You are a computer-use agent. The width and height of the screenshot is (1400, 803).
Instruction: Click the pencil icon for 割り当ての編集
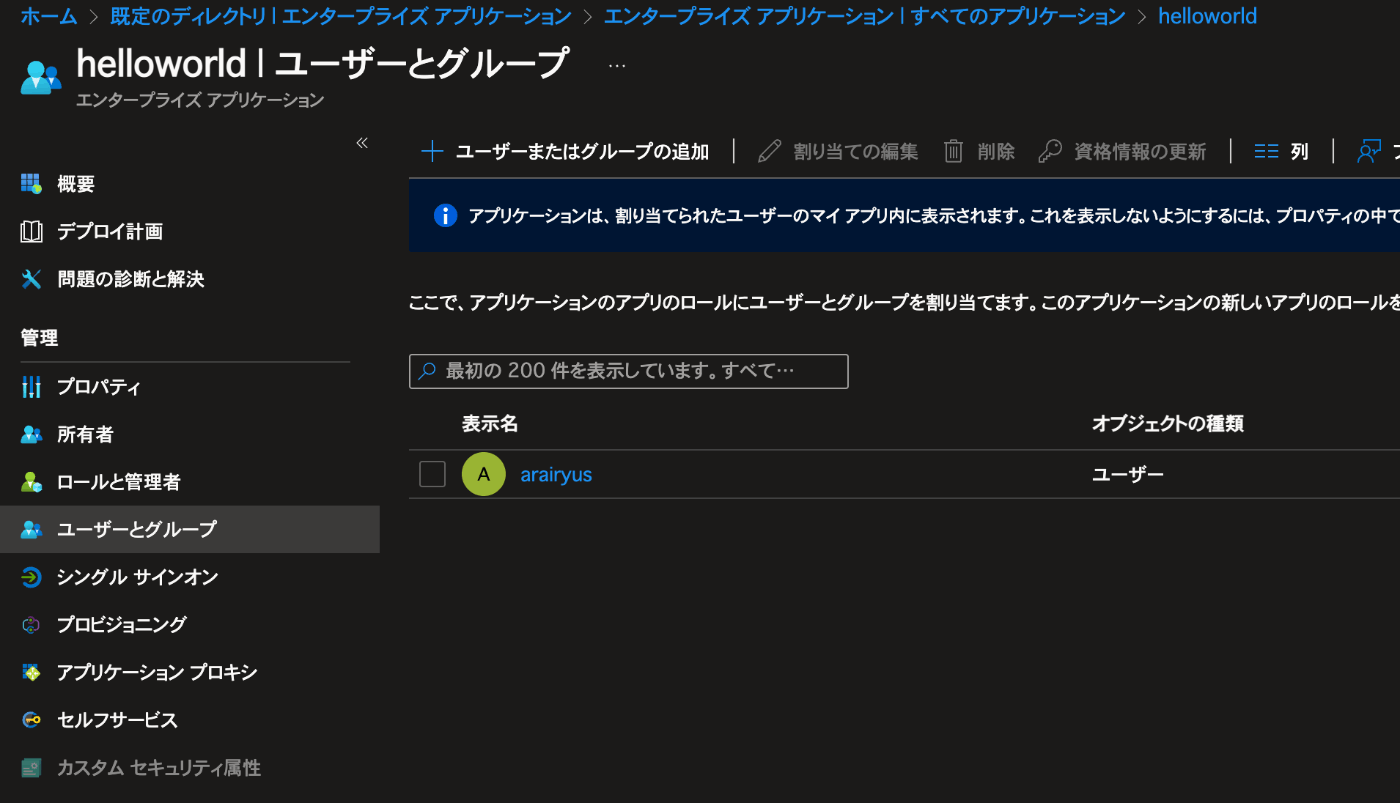tap(769, 151)
